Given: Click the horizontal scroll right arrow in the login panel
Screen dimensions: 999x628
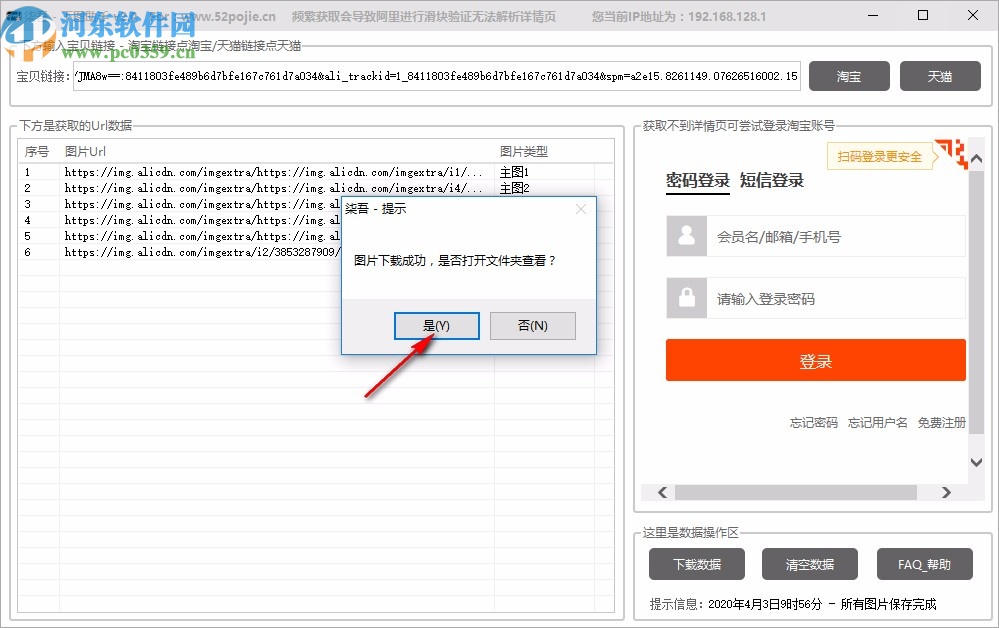Looking at the screenshot, I should (x=946, y=492).
